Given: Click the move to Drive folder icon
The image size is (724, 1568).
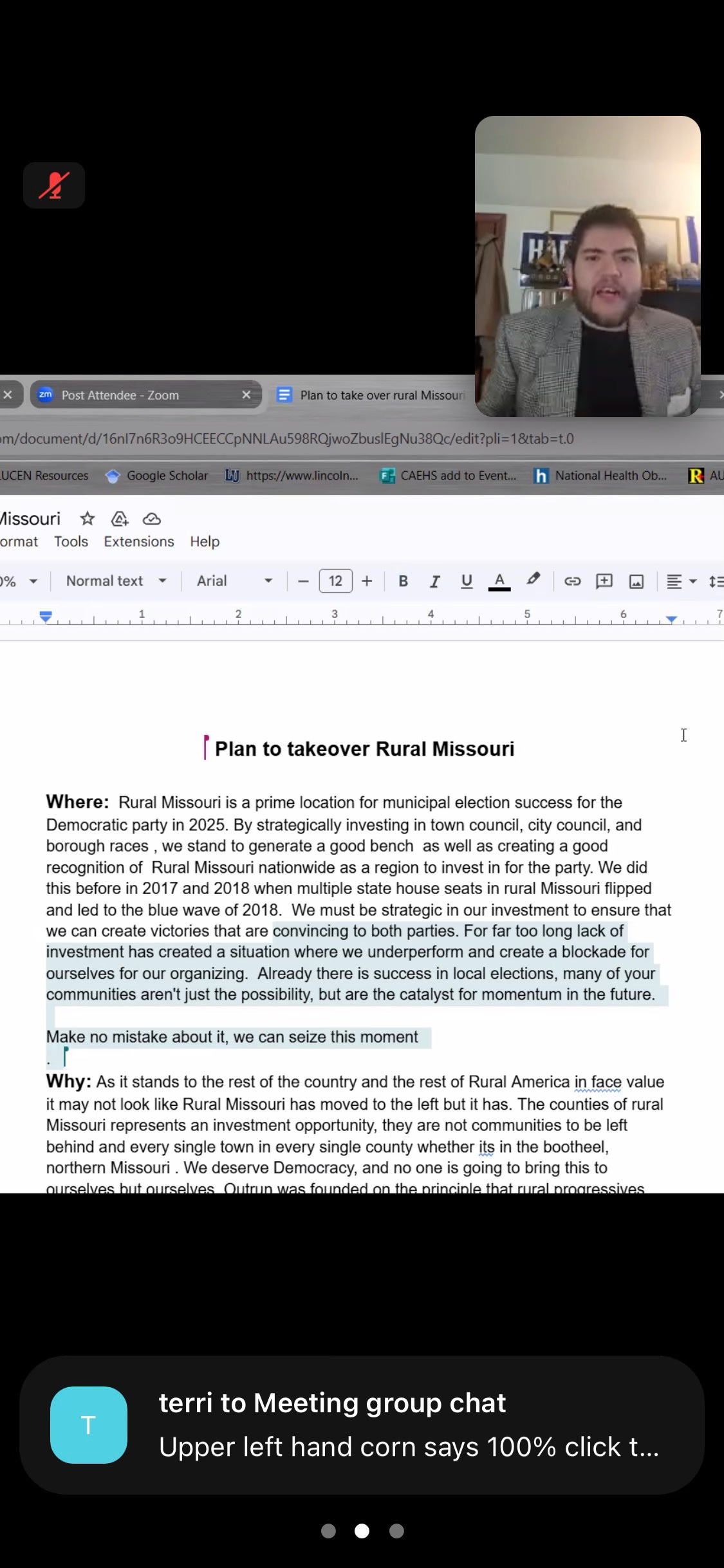Looking at the screenshot, I should (x=120, y=519).
